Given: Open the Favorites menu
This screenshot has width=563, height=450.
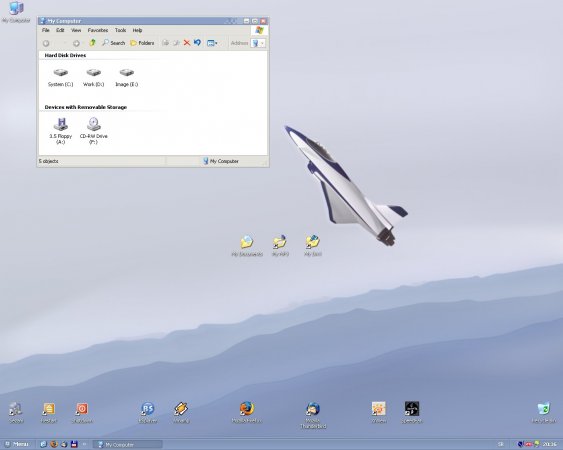Looking at the screenshot, I should tap(98, 30).
